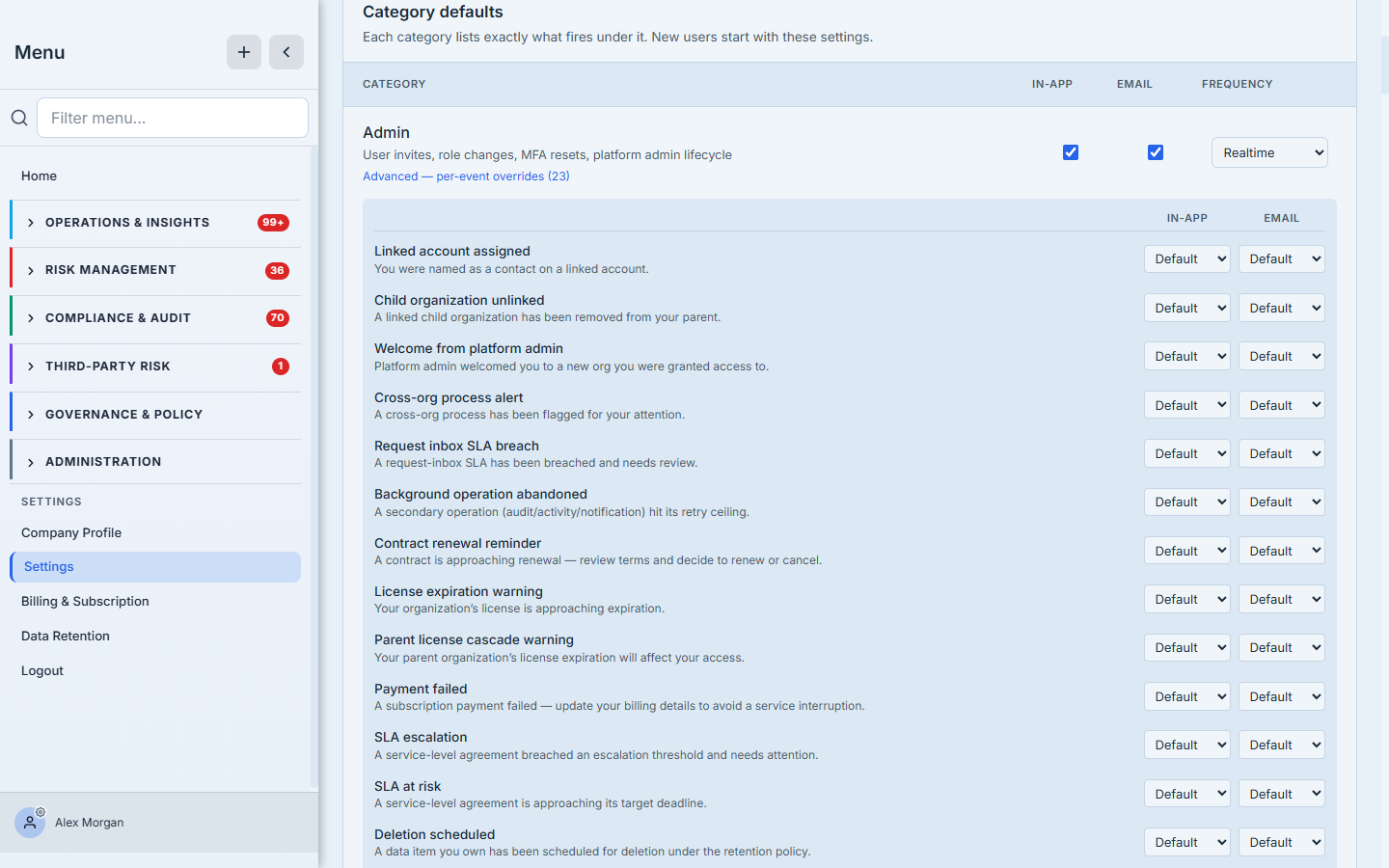This screenshot has width=1389, height=868.
Task: Click the Payment failed event title
Action: (421, 689)
